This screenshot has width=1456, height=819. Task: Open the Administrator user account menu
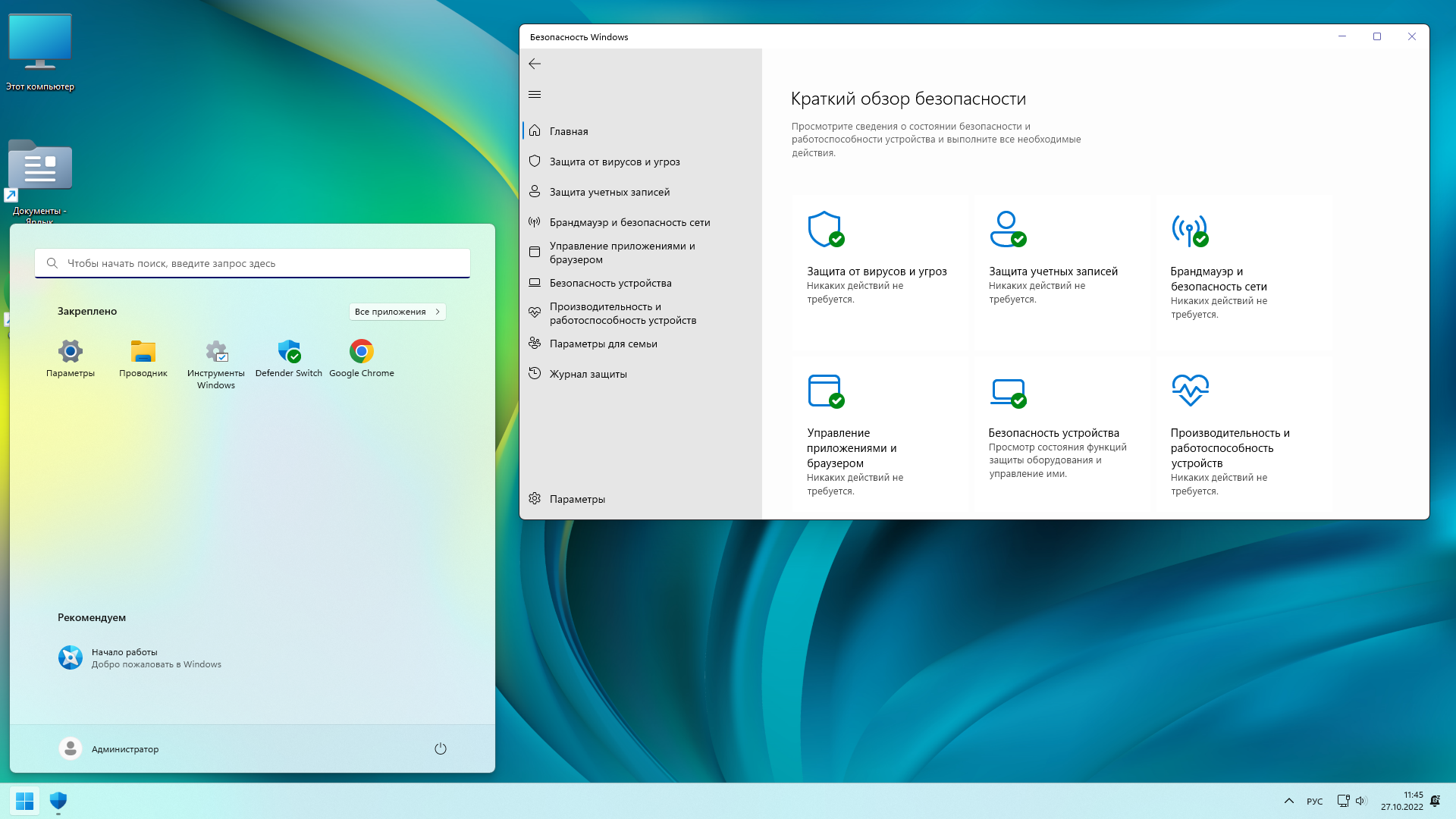click(x=109, y=748)
